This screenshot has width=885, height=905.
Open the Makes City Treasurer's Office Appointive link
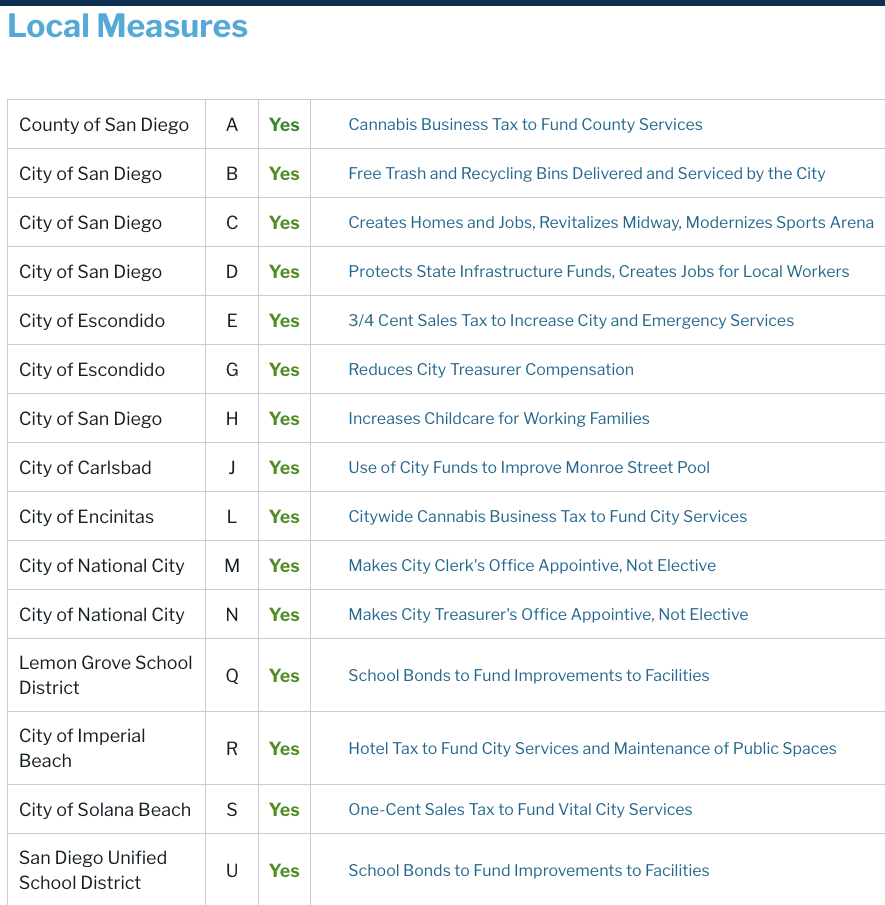point(547,615)
